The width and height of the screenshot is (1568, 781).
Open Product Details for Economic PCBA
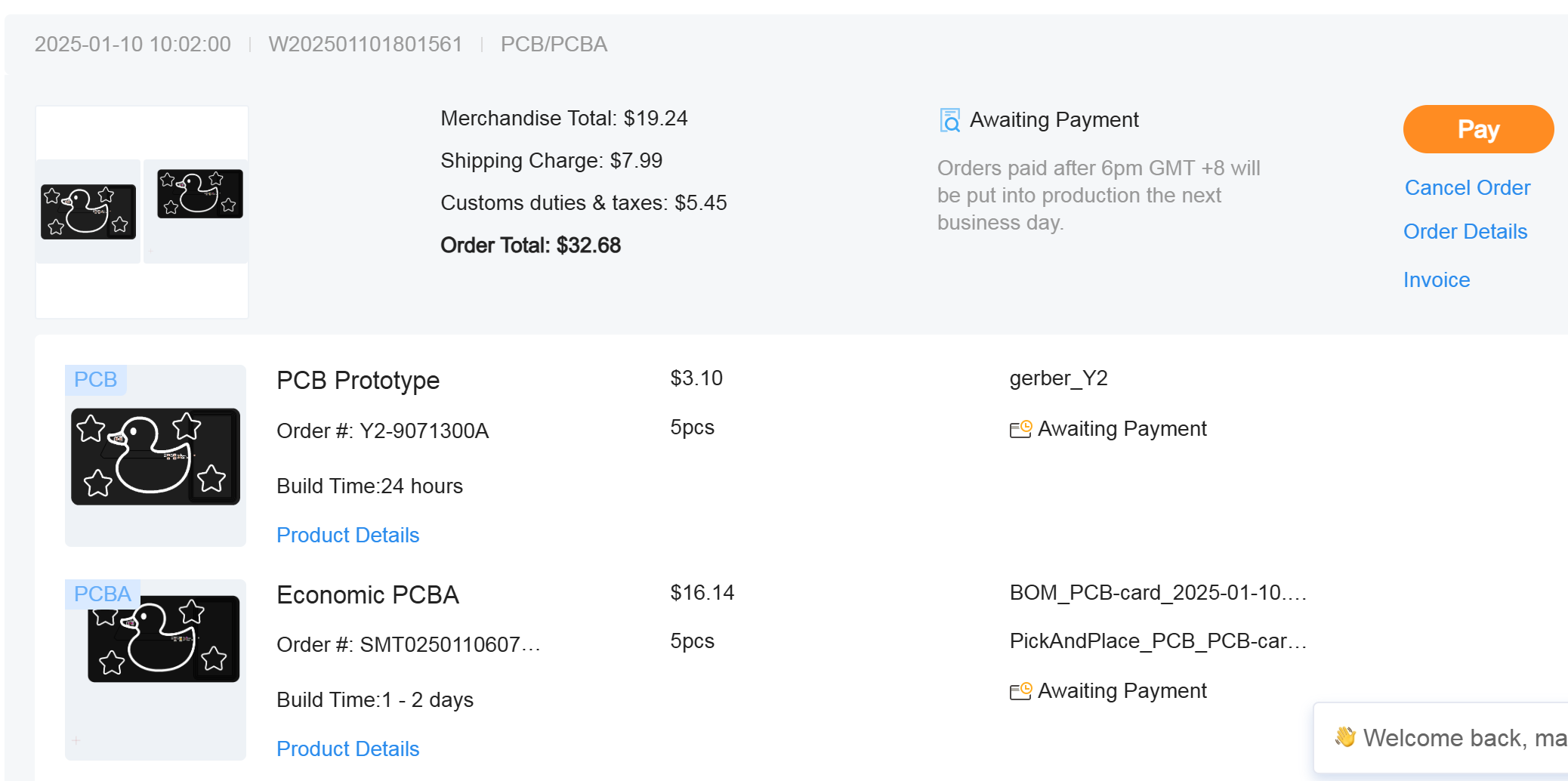tap(347, 749)
